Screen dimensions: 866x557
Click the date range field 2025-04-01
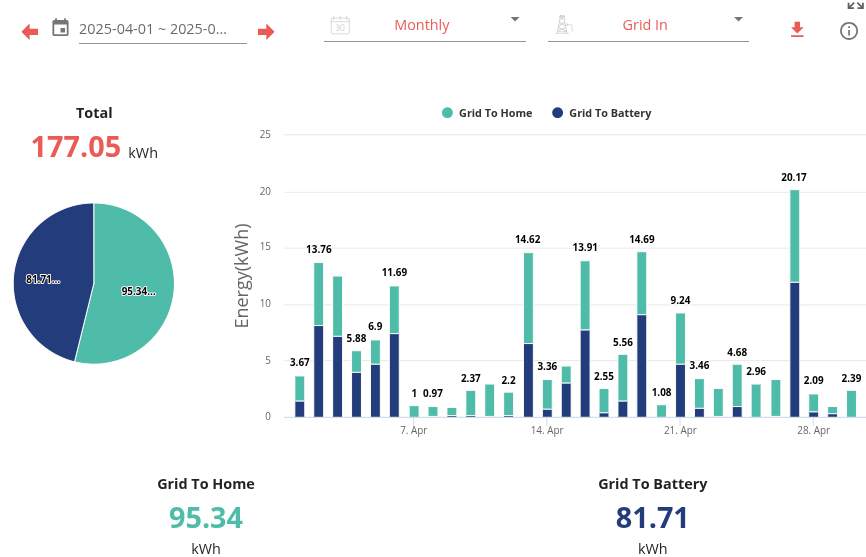162,29
